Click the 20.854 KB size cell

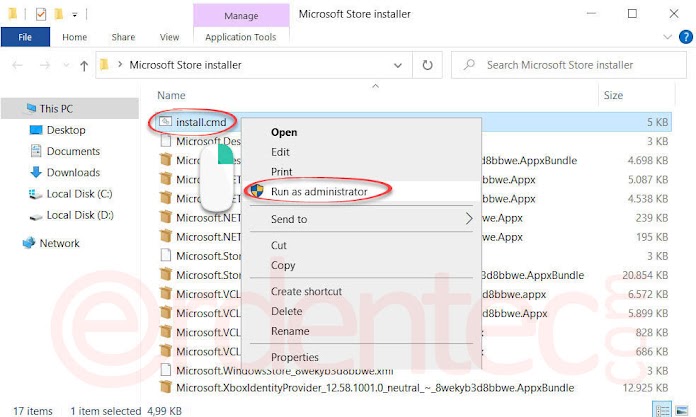tap(645, 275)
